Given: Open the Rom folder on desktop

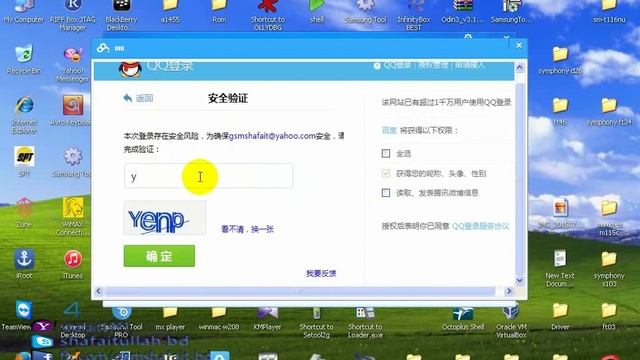Looking at the screenshot, I should coord(219,11).
